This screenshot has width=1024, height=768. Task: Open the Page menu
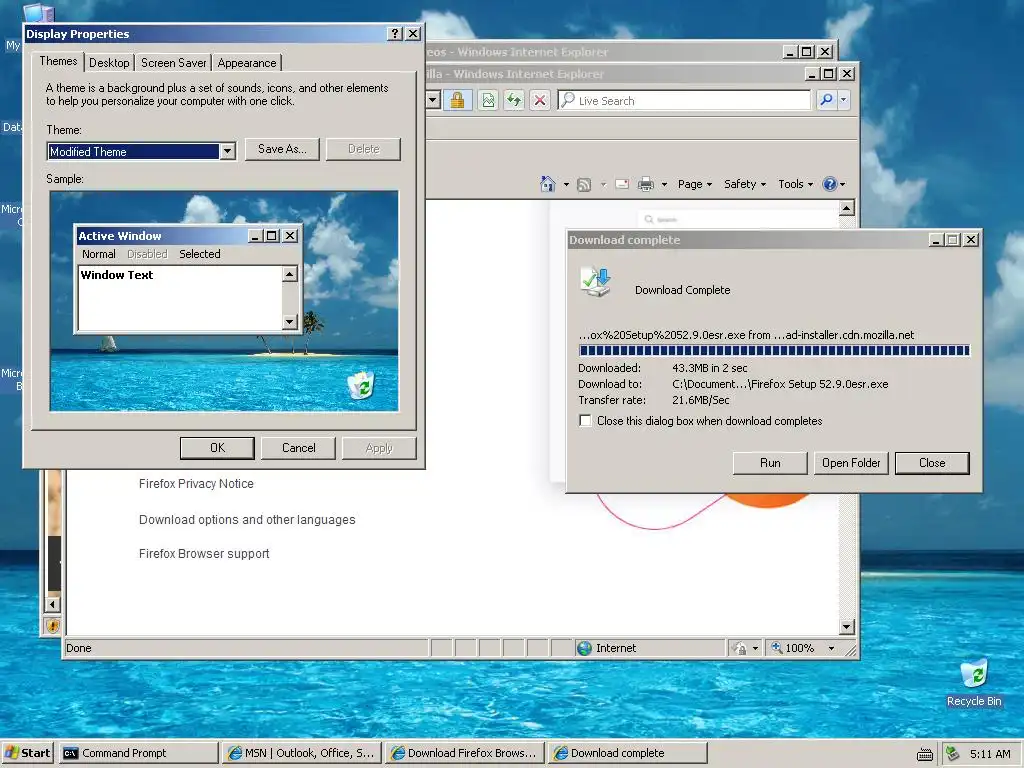(x=695, y=184)
